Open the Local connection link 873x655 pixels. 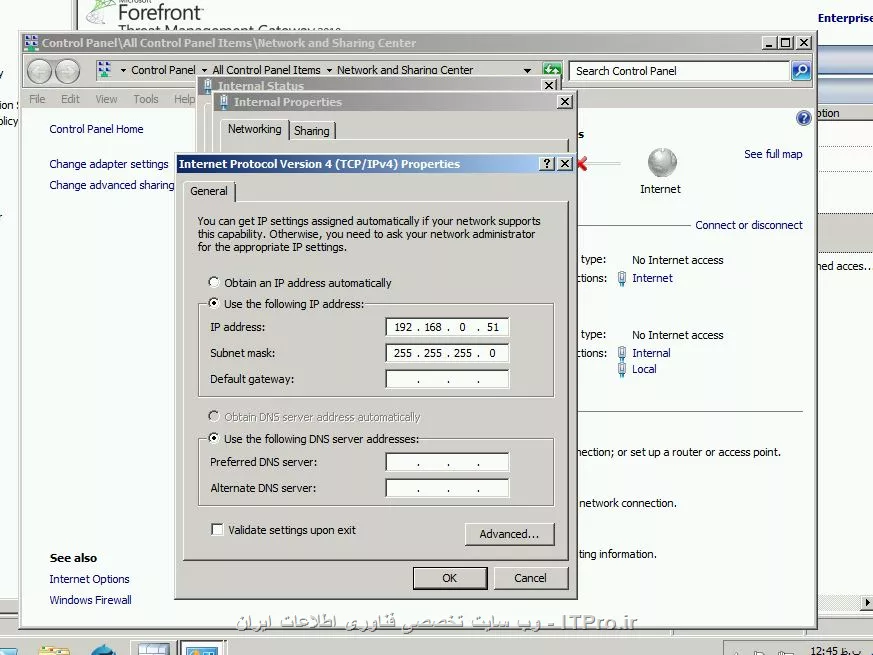point(644,369)
